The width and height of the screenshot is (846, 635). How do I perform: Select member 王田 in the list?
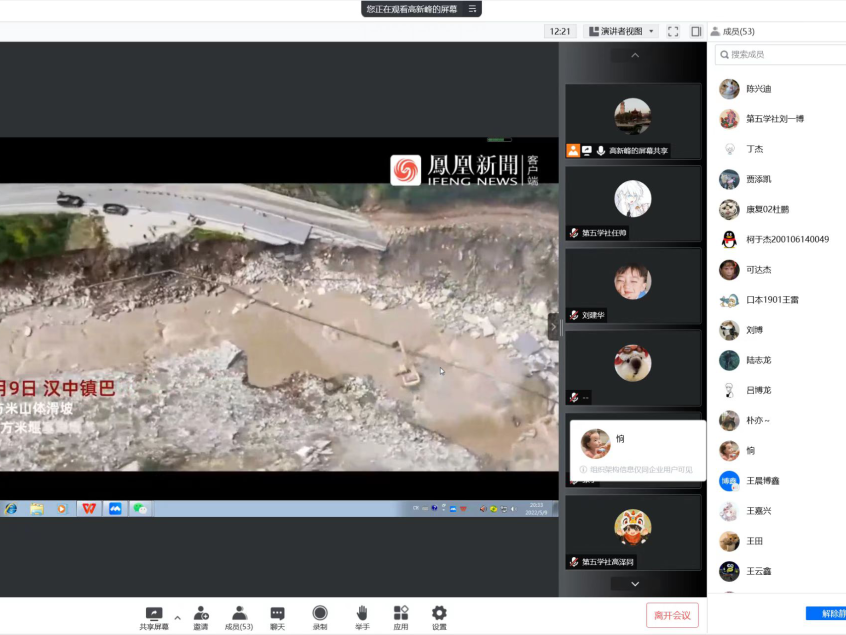click(777, 541)
